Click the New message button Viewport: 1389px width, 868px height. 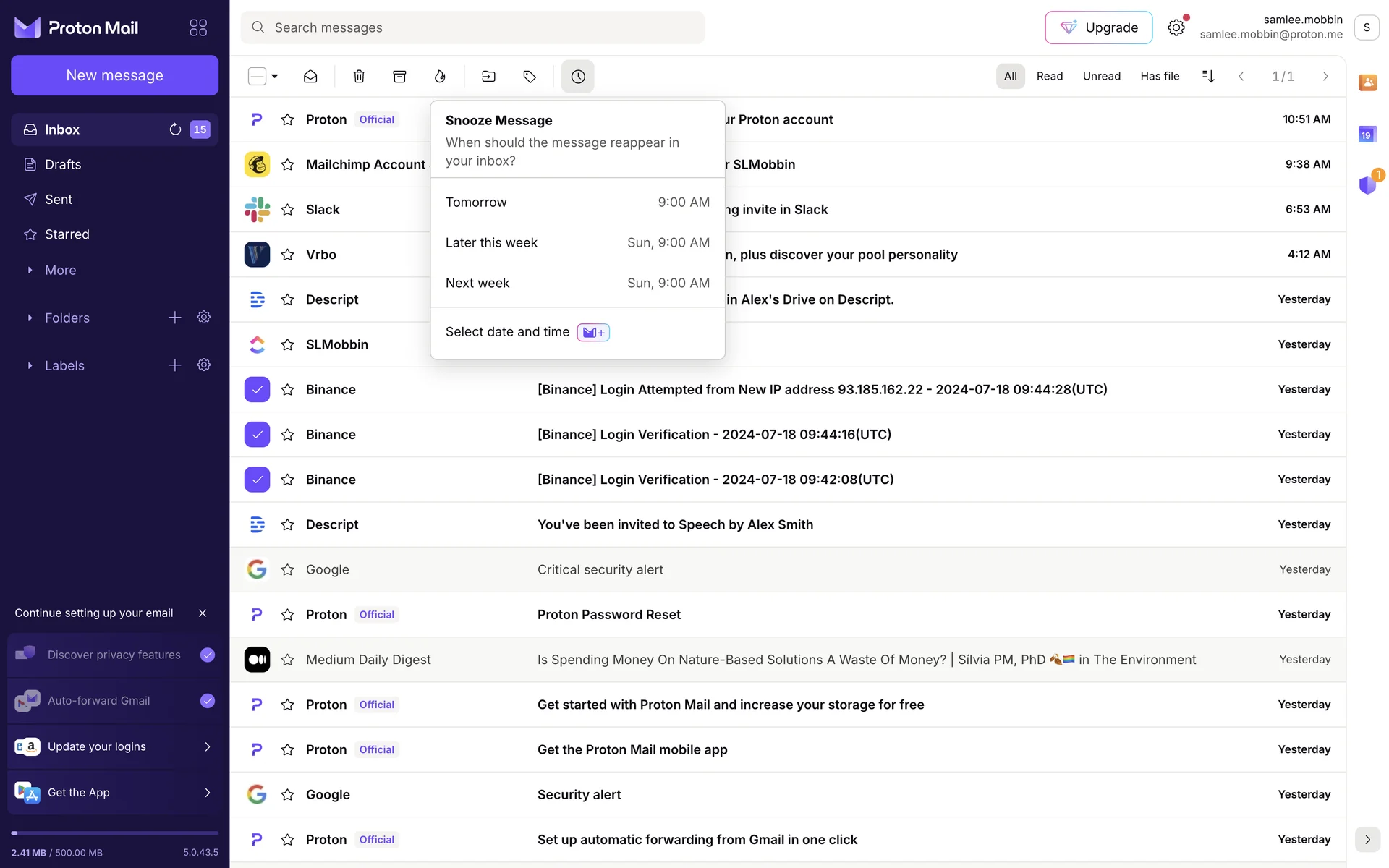[114, 75]
